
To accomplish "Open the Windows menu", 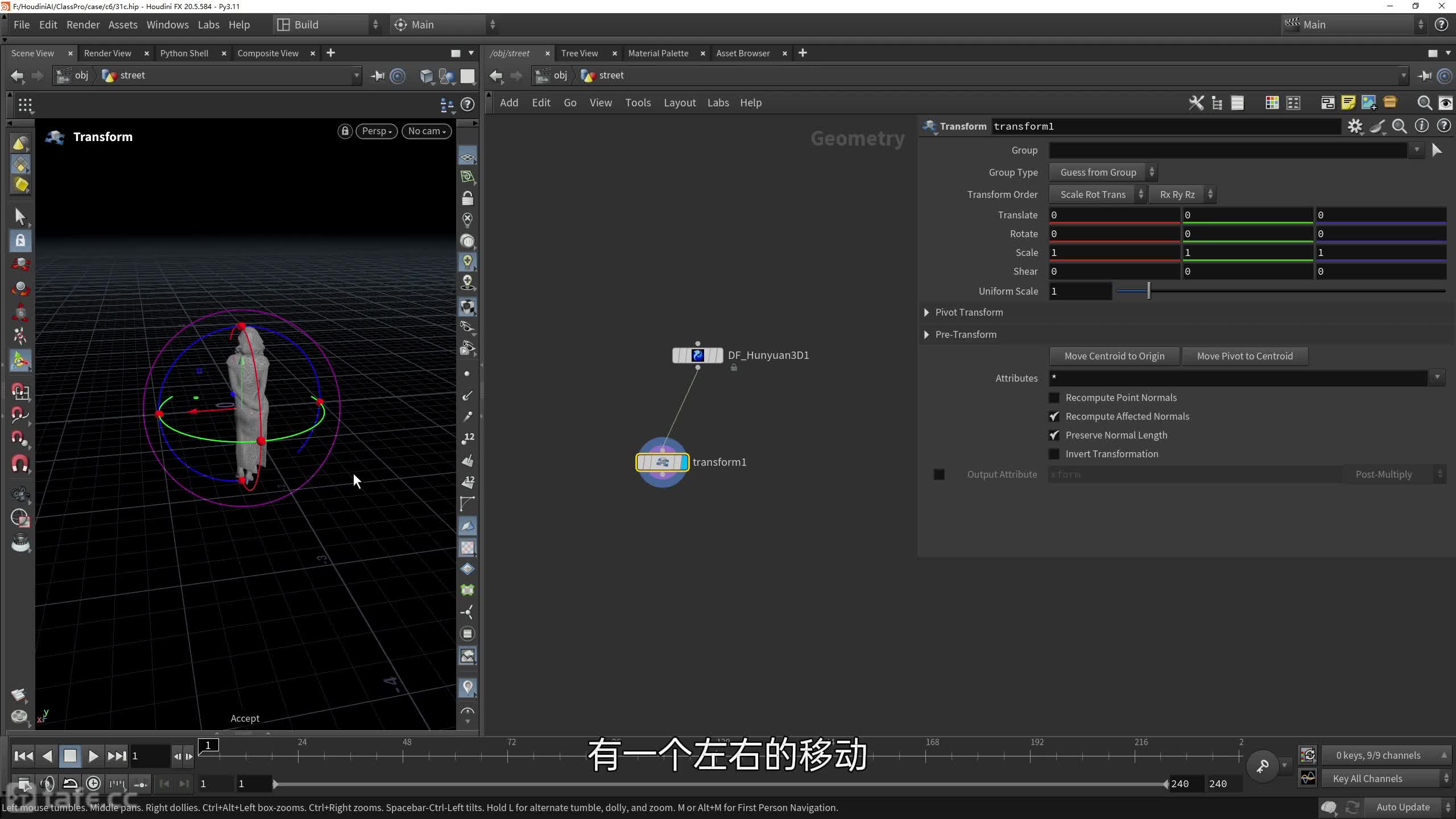I will click(x=167, y=24).
